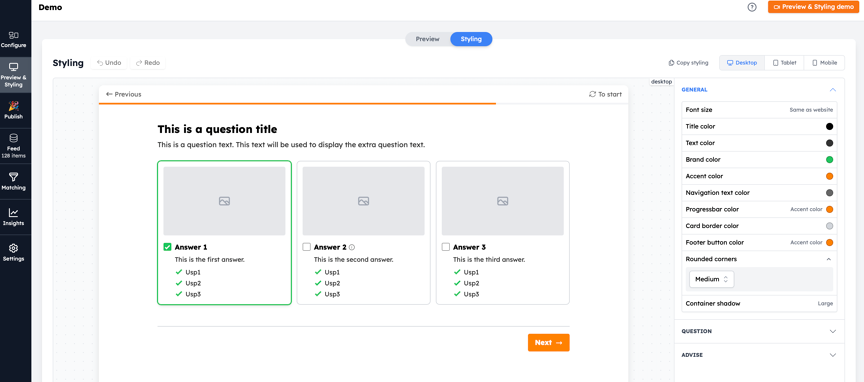This screenshot has height=382, width=864.
Task: Click the desktop label tag
Action: (x=661, y=82)
